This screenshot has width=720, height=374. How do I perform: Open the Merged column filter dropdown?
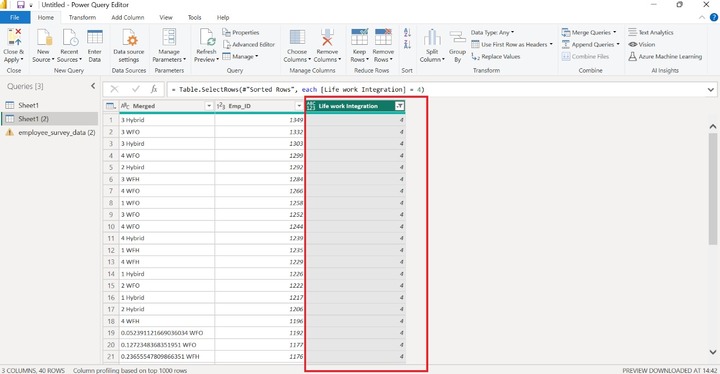click(x=208, y=106)
